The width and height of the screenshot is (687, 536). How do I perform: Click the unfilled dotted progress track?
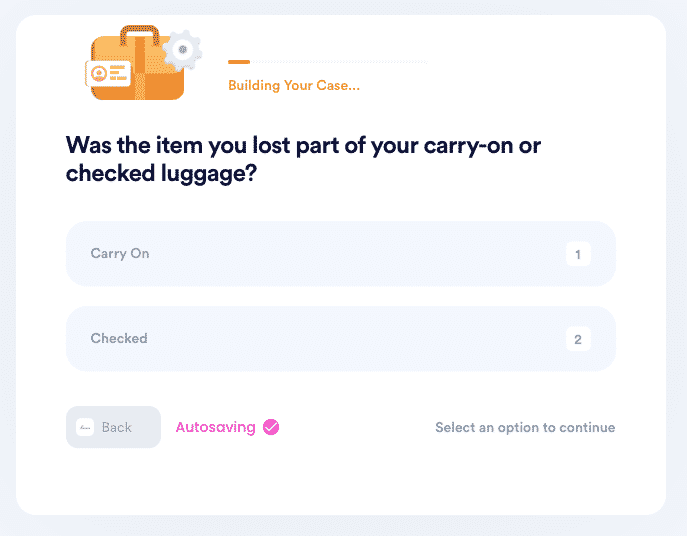pyautogui.click(x=339, y=62)
